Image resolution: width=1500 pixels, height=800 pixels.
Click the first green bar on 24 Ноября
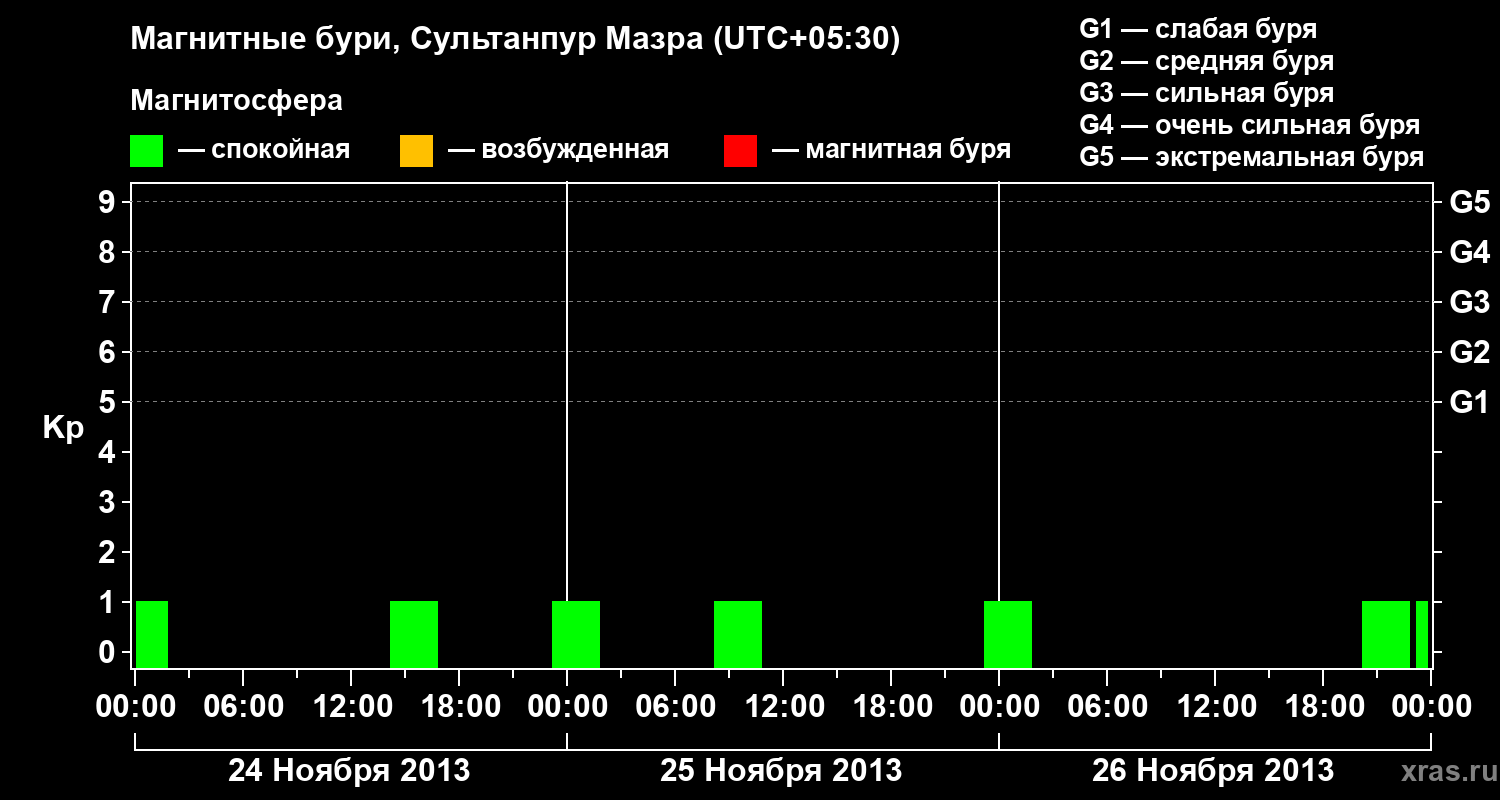(x=152, y=634)
